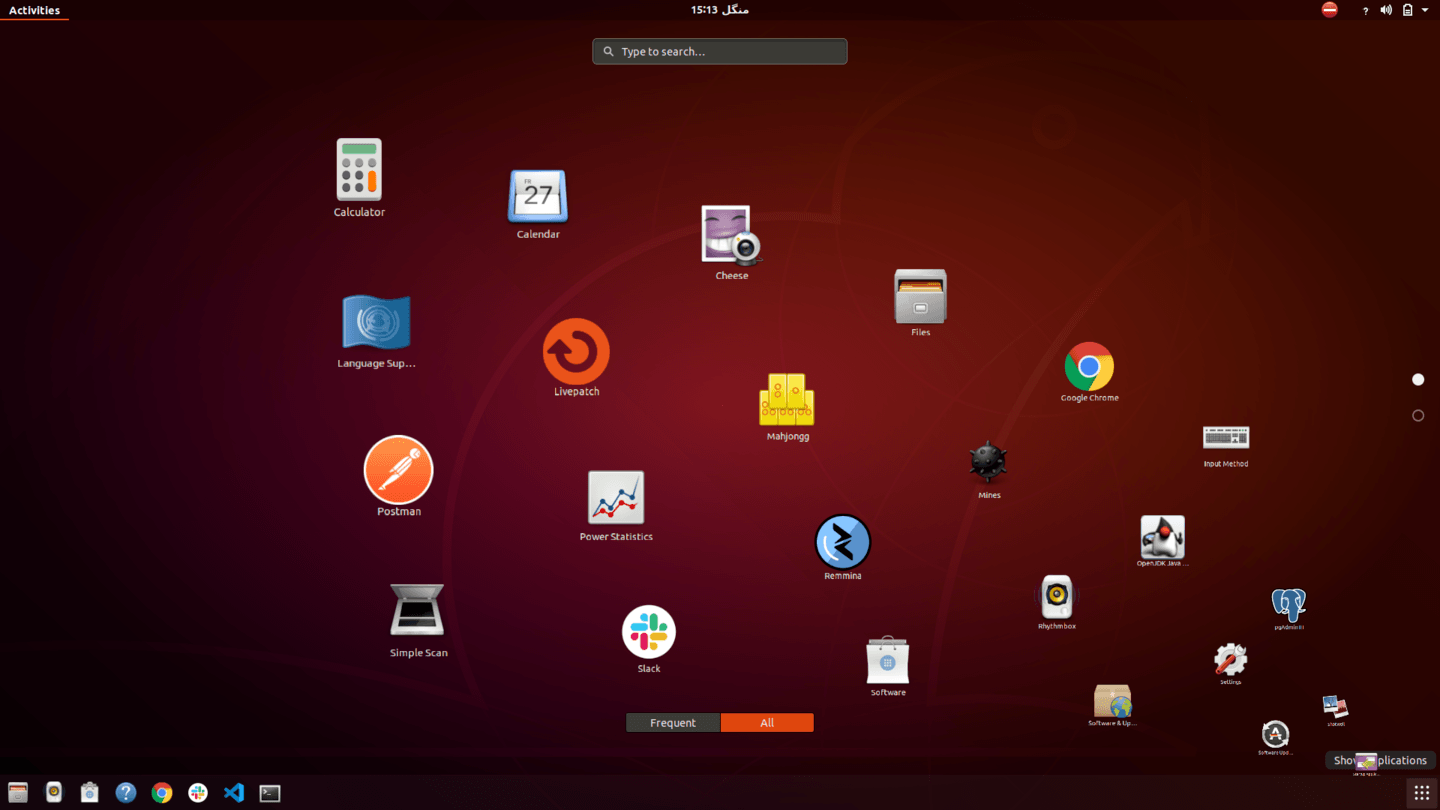Switch to the Frequent apps view
Screen dimensions: 1440x810
pos(673,723)
